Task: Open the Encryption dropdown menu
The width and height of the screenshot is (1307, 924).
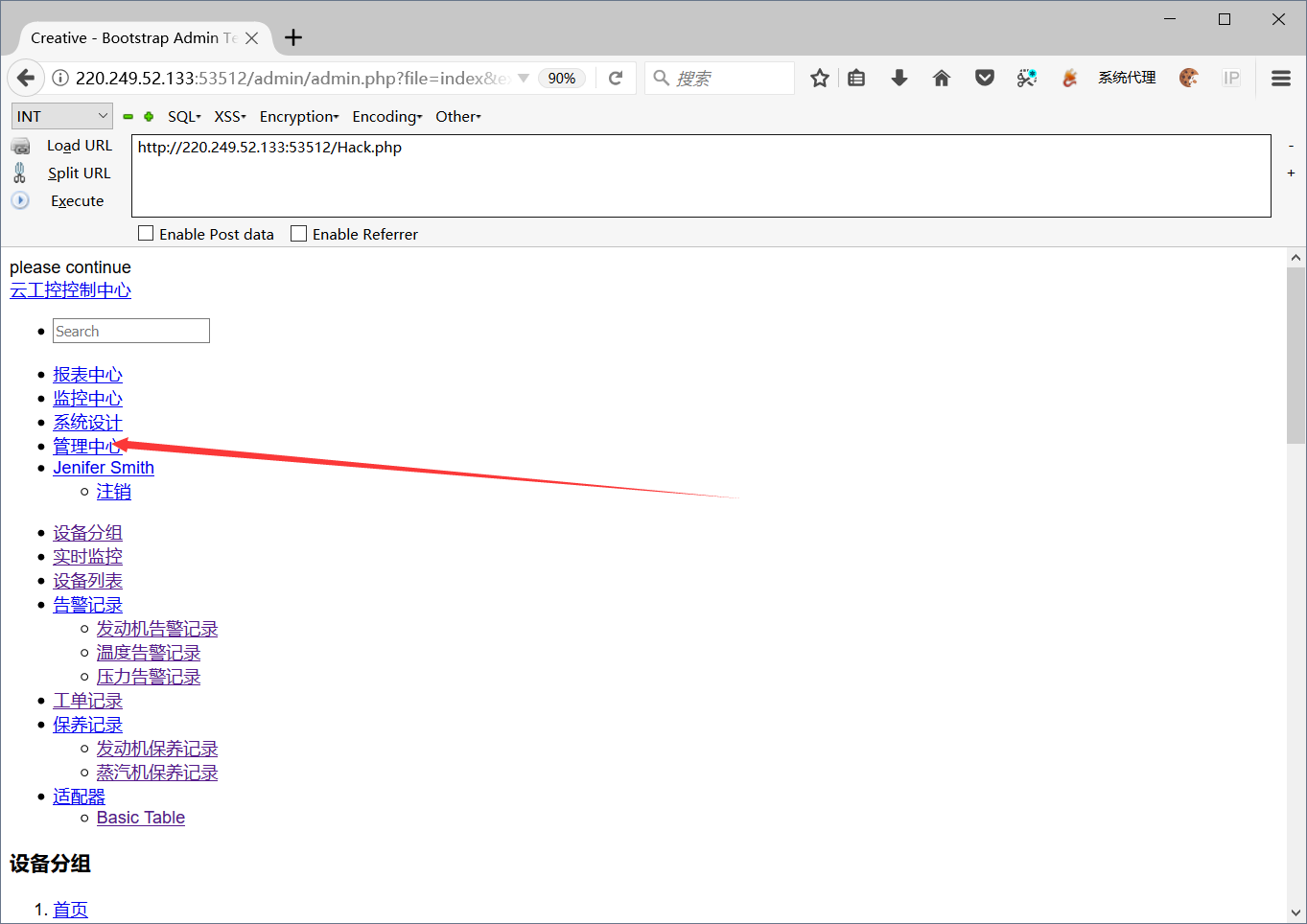Action: click(x=298, y=116)
